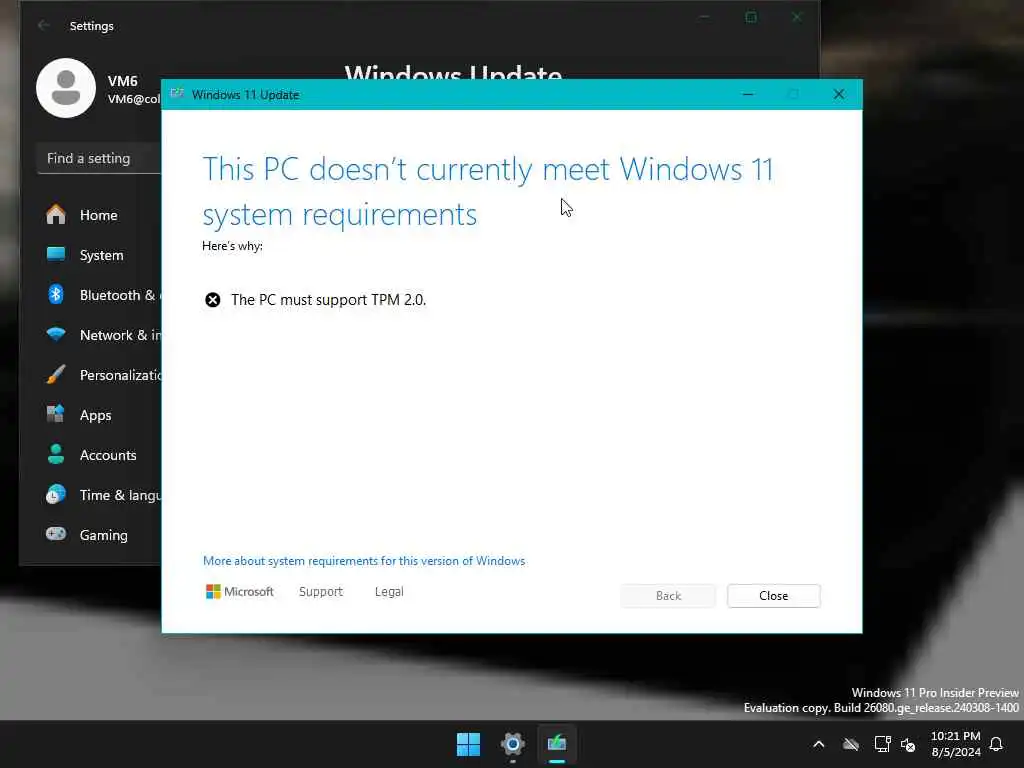The height and width of the screenshot is (768, 1024).
Task: Go back using Settings back arrow
Action: pos(44,25)
